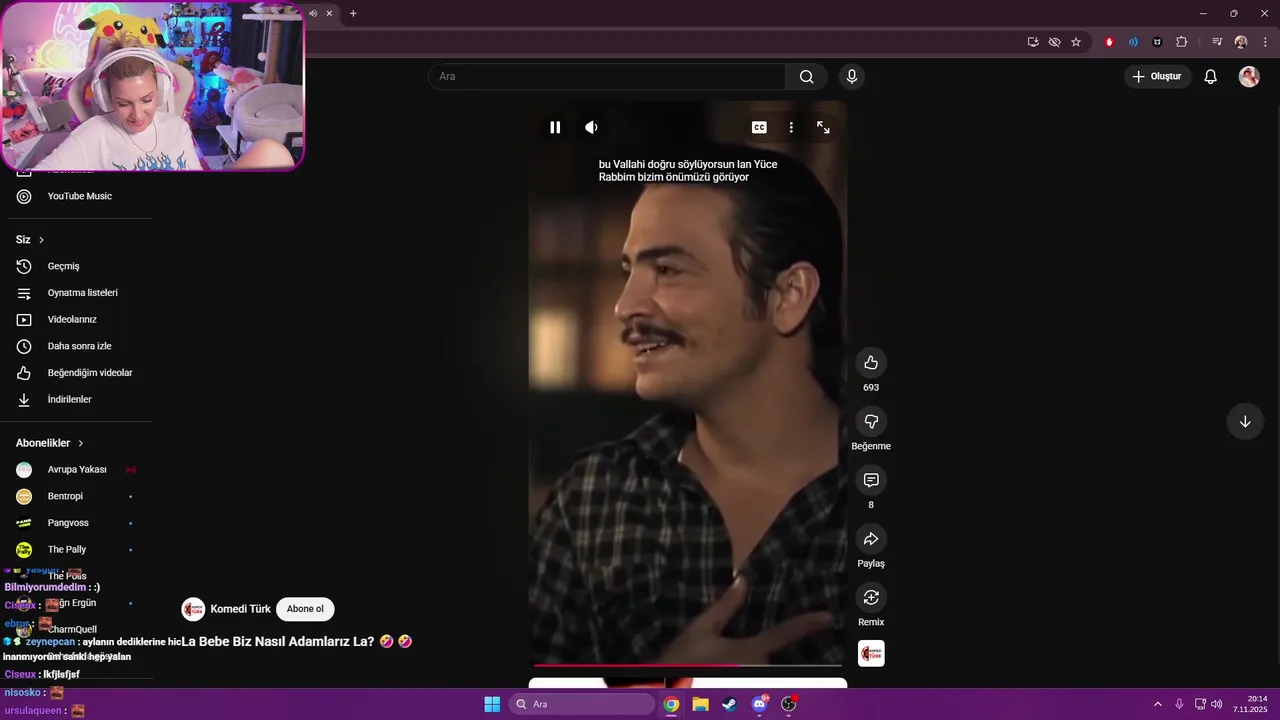The height and width of the screenshot is (720, 1280).
Task: Open the Chrome profile avatar
Action: [x=1241, y=42]
